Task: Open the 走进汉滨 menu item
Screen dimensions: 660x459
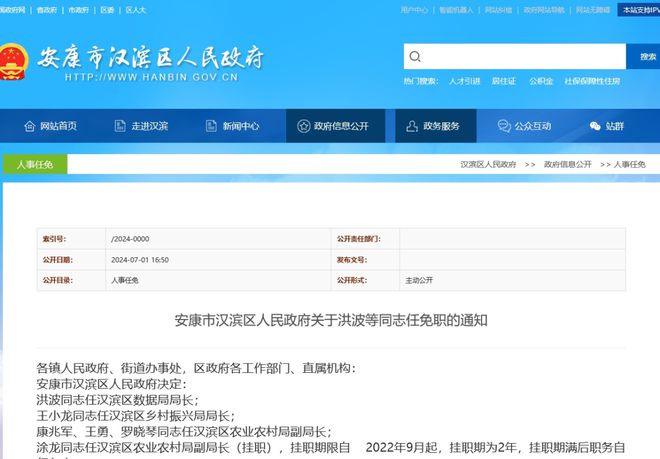Action: pos(141,126)
